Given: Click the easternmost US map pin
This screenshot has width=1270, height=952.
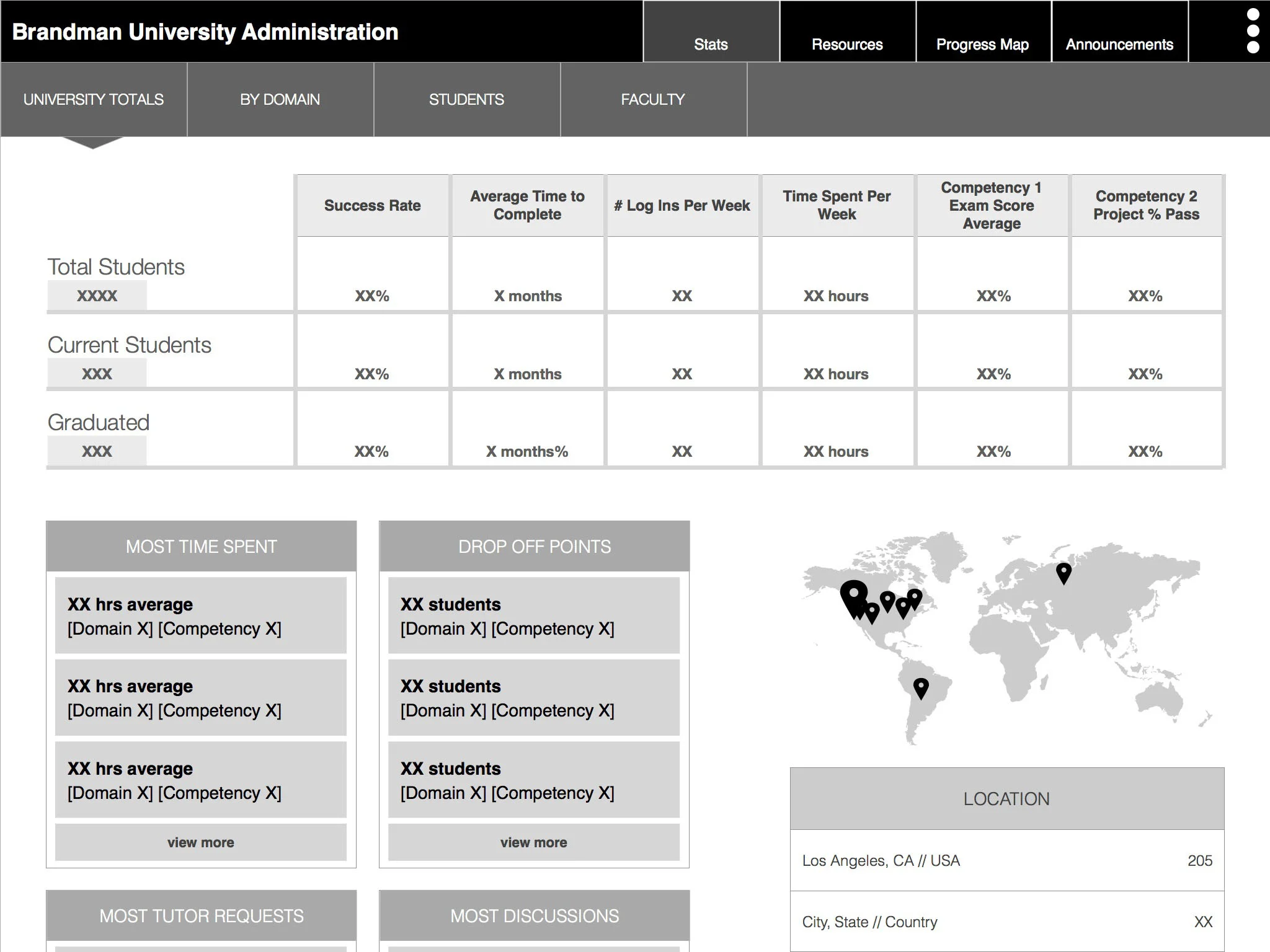Looking at the screenshot, I should point(915,598).
